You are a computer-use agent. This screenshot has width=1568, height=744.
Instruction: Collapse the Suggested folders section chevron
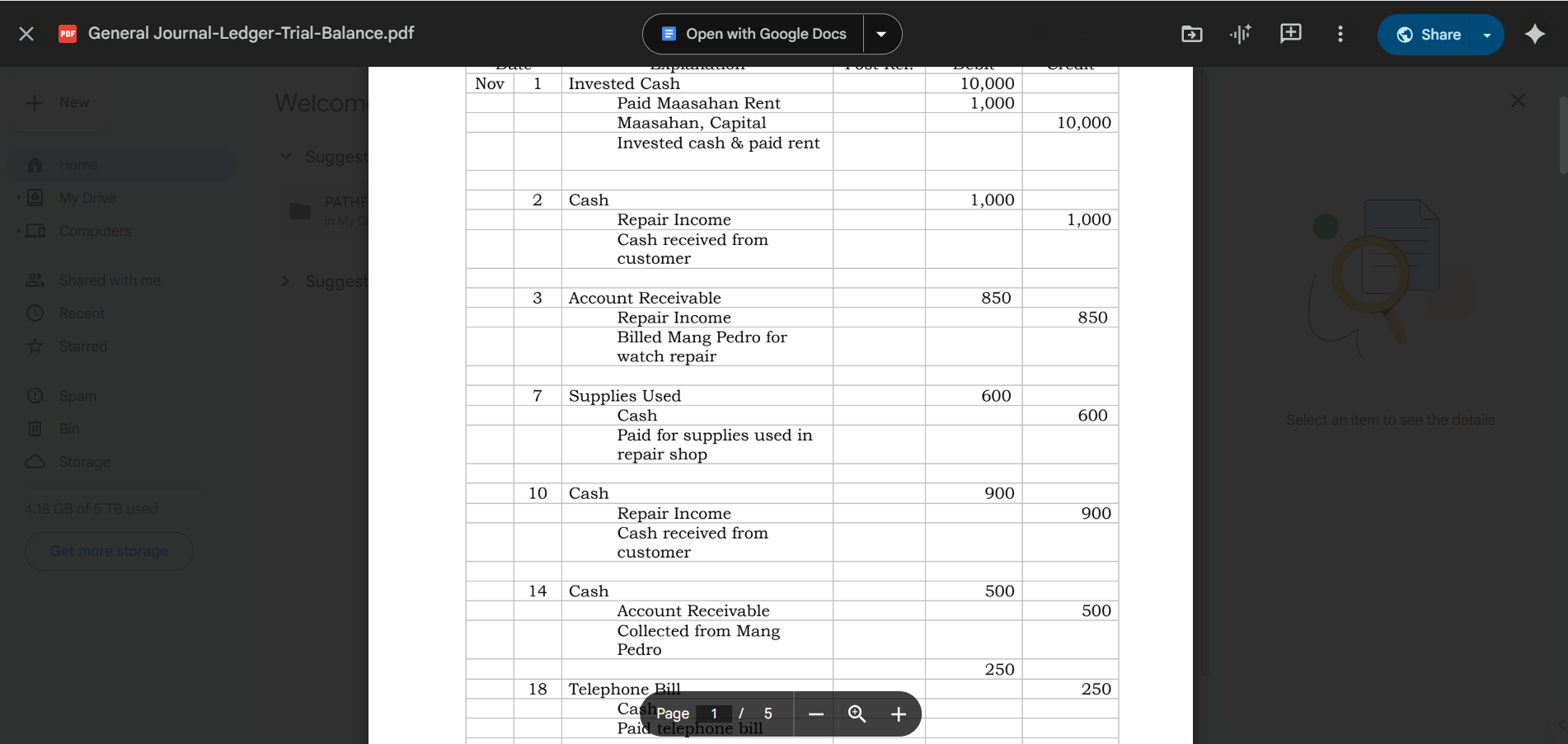[x=285, y=157]
